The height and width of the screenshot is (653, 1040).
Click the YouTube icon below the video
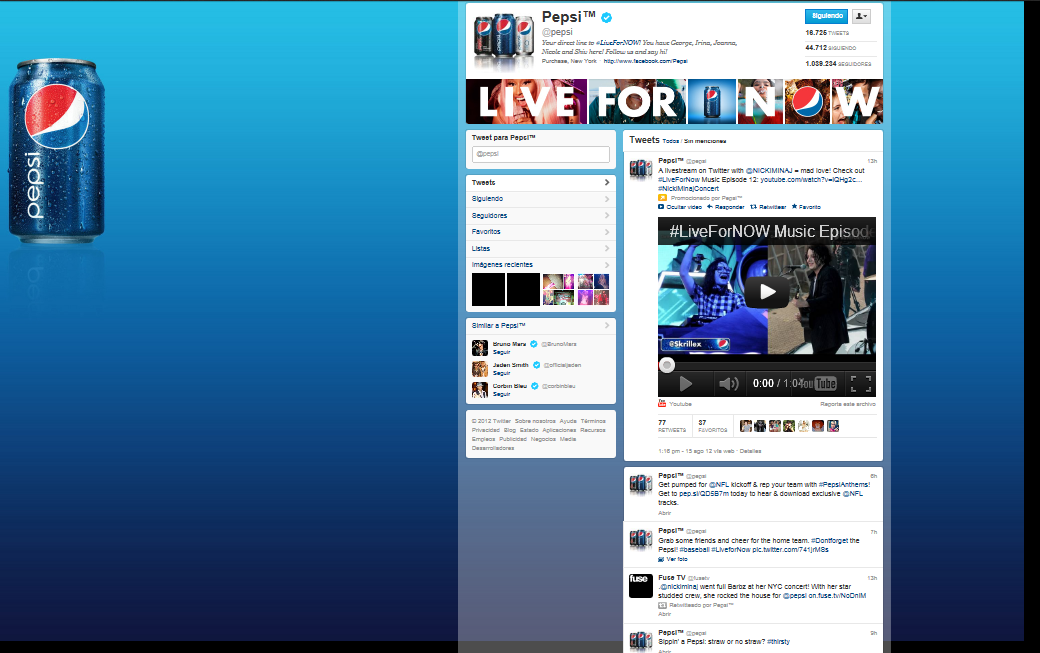[662, 404]
